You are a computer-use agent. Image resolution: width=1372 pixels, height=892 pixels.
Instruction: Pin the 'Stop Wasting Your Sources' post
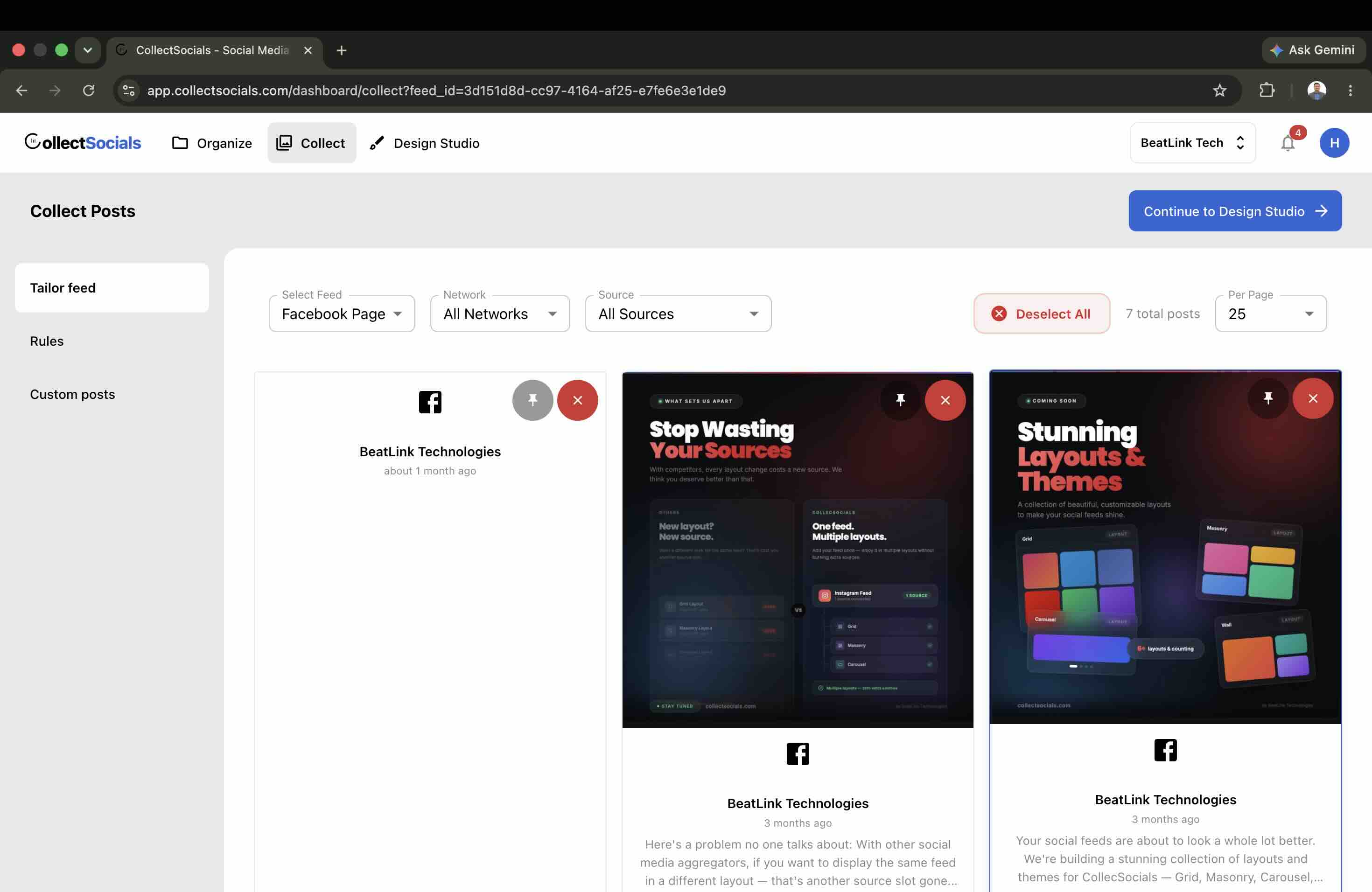pos(900,400)
